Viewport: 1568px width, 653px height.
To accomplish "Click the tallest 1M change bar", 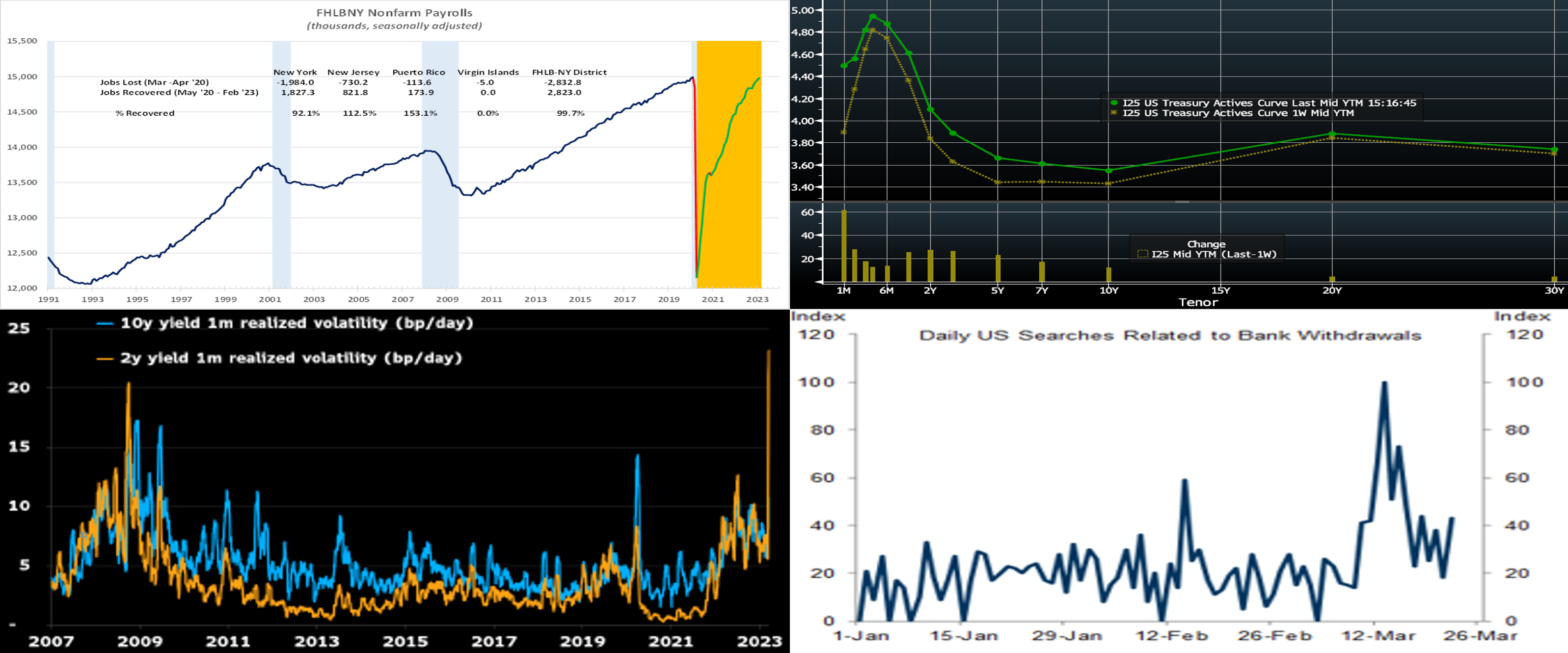I will pos(844,245).
